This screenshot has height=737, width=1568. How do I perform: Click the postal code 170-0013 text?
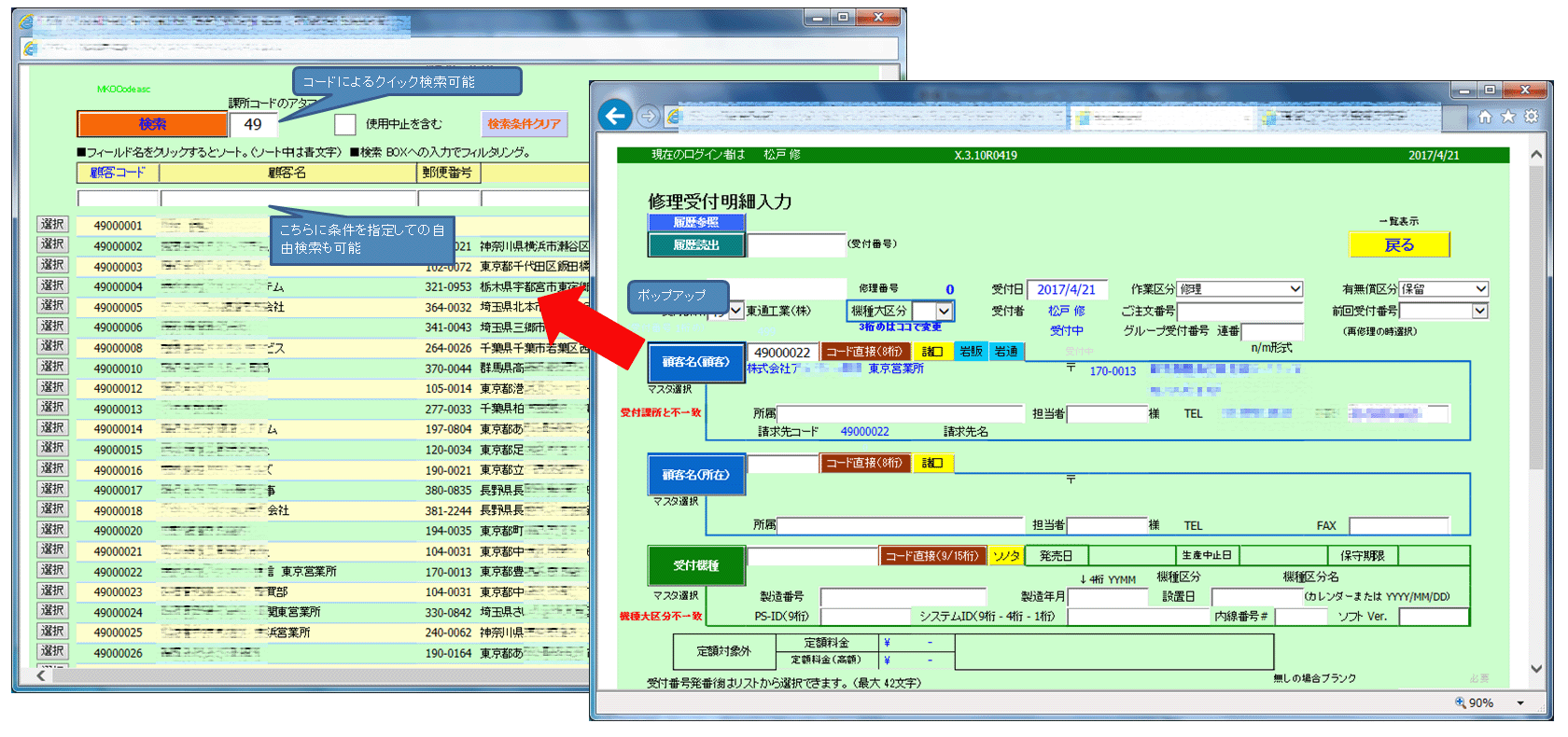click(x=1113, y=371)
